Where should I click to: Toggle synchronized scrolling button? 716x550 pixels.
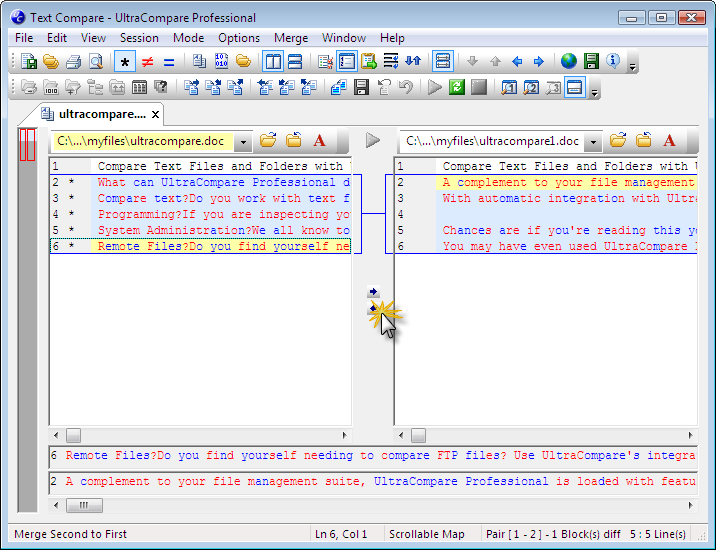pyautogui.click(x=443, y=61)
